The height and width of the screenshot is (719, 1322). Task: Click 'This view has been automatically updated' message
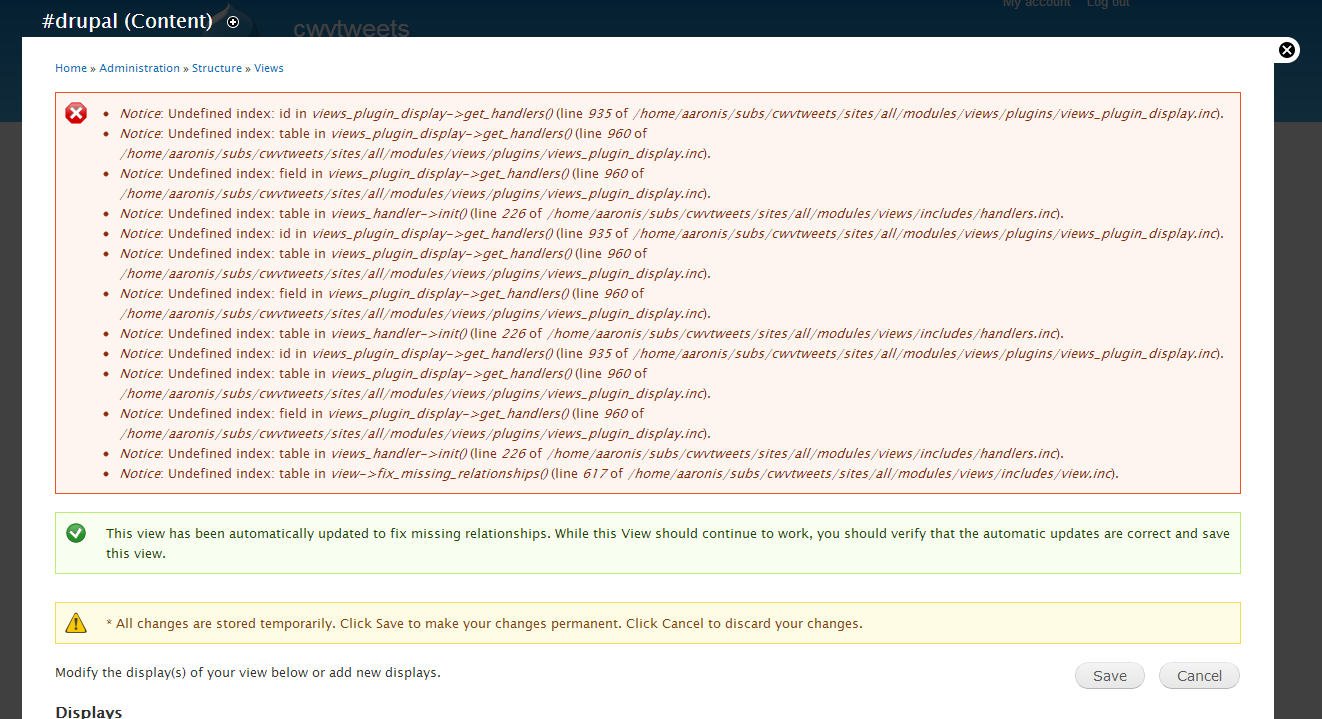click(x=668, y=543)
